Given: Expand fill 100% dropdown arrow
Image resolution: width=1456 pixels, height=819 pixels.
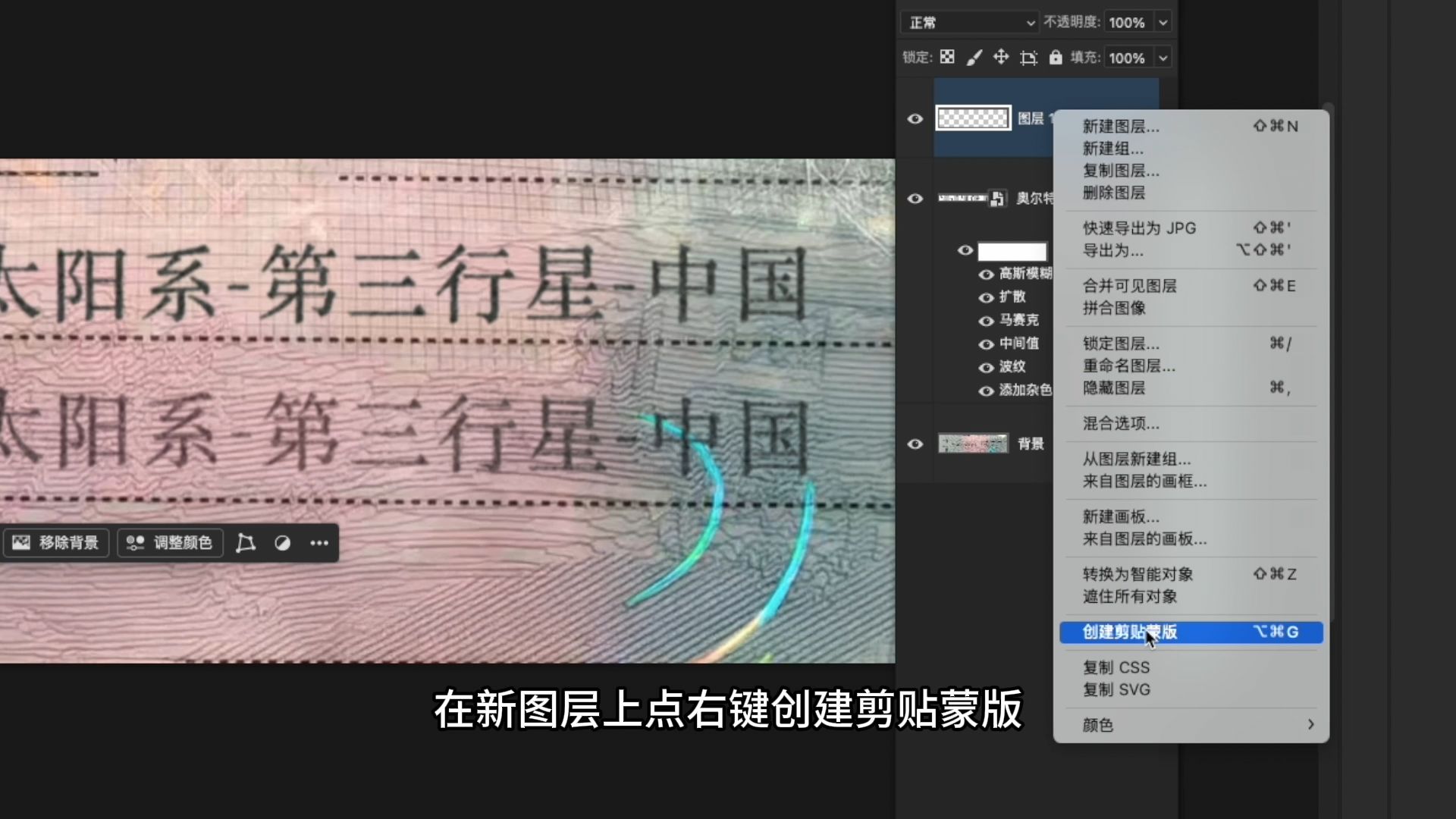Looking at the screenshot, I should pos(1163,58).
